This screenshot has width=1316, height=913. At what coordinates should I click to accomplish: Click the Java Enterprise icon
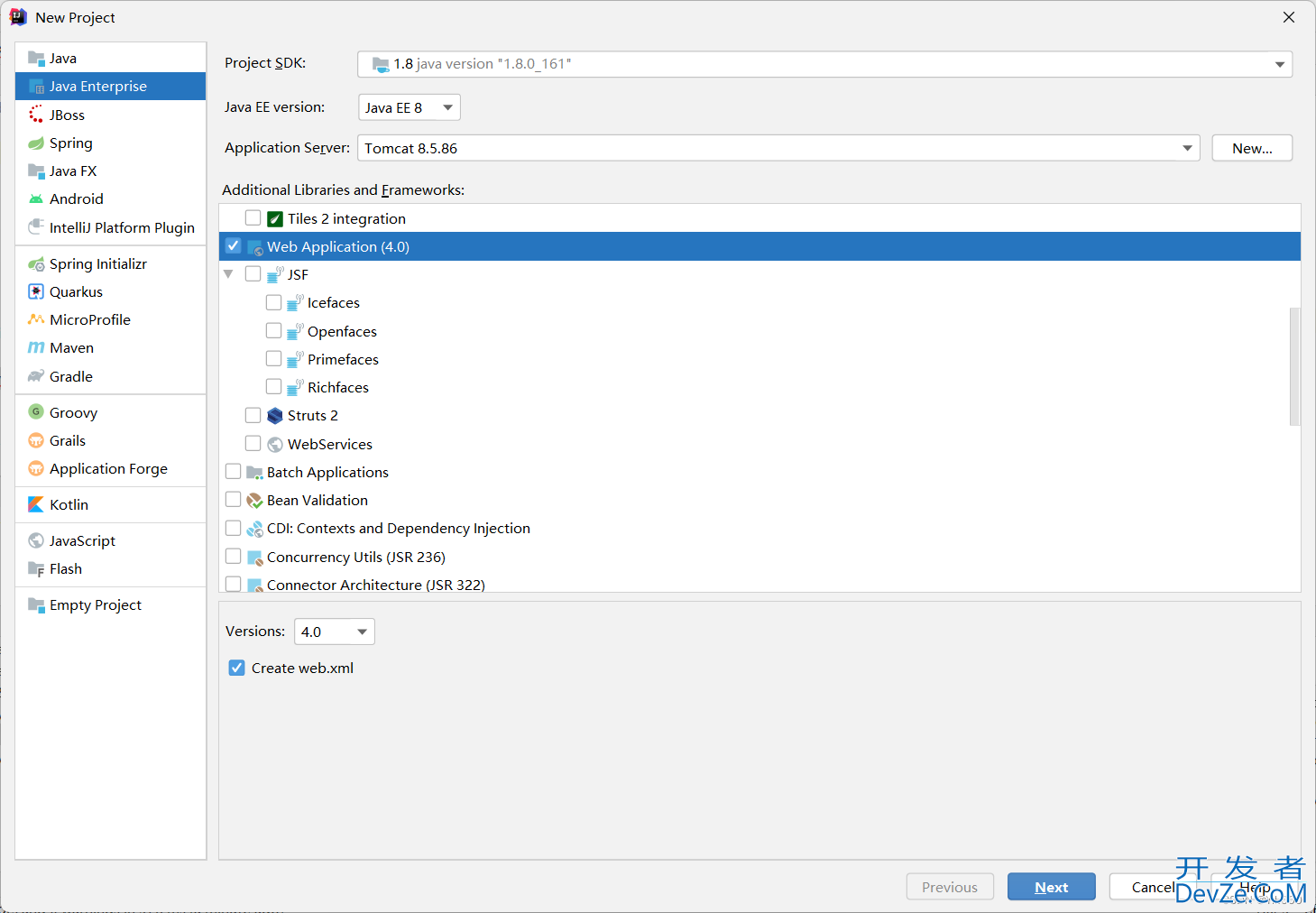pos(36,87)
